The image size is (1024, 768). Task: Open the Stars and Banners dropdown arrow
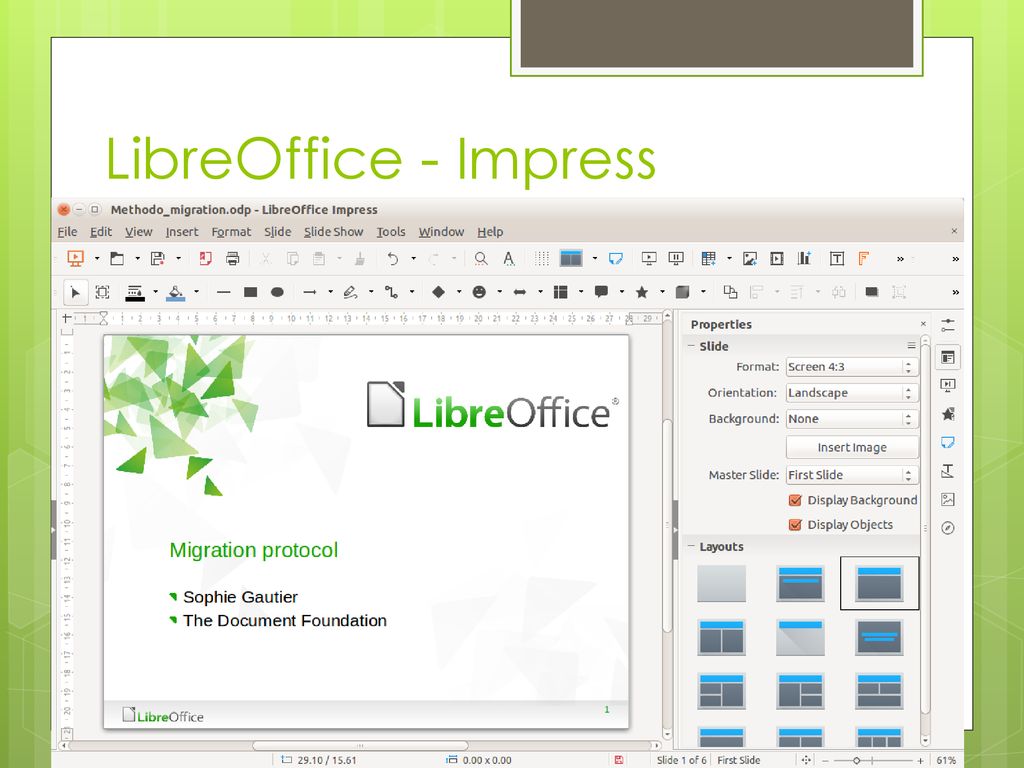[x=662, y=292]
